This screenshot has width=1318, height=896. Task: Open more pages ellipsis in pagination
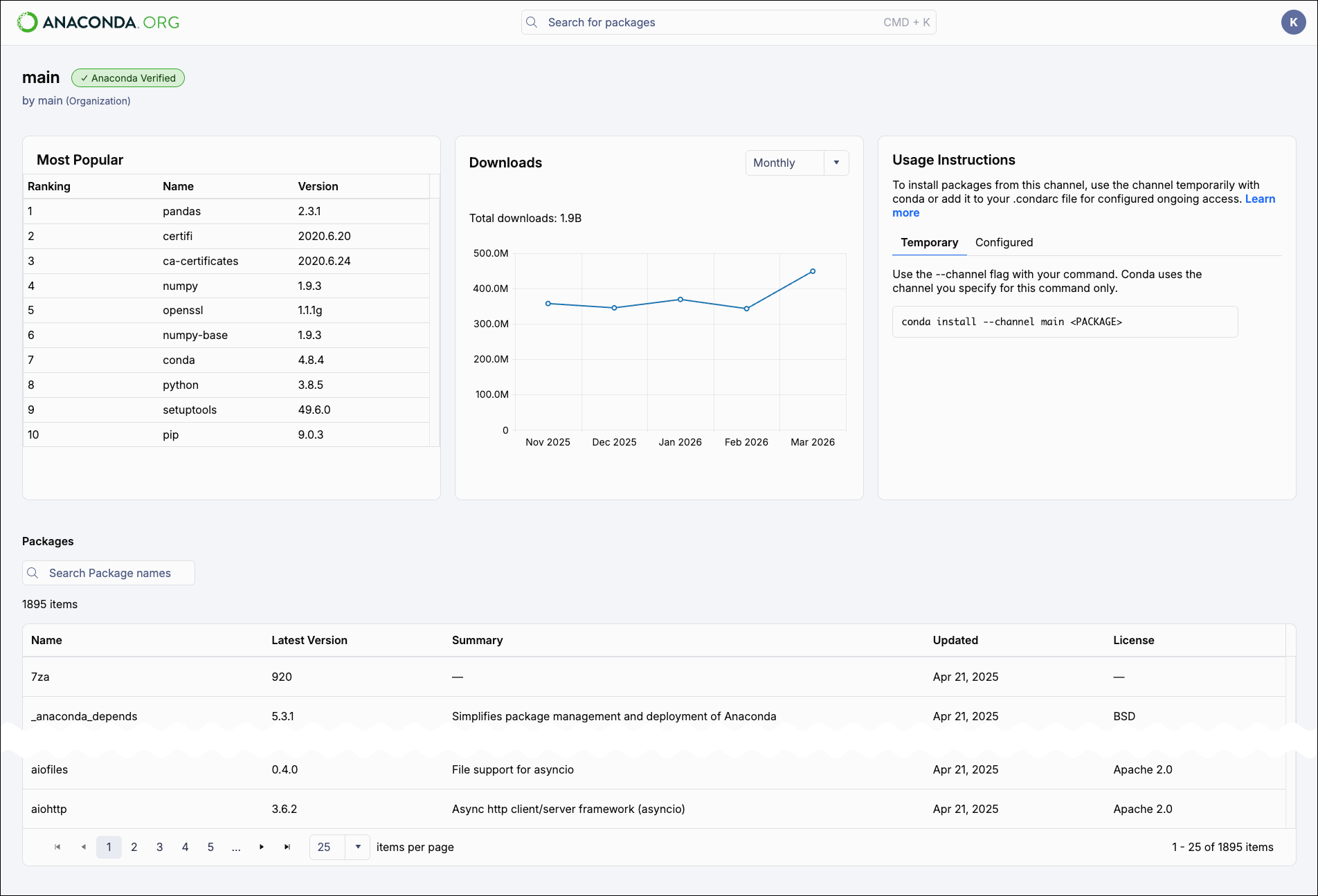[236, 847]
